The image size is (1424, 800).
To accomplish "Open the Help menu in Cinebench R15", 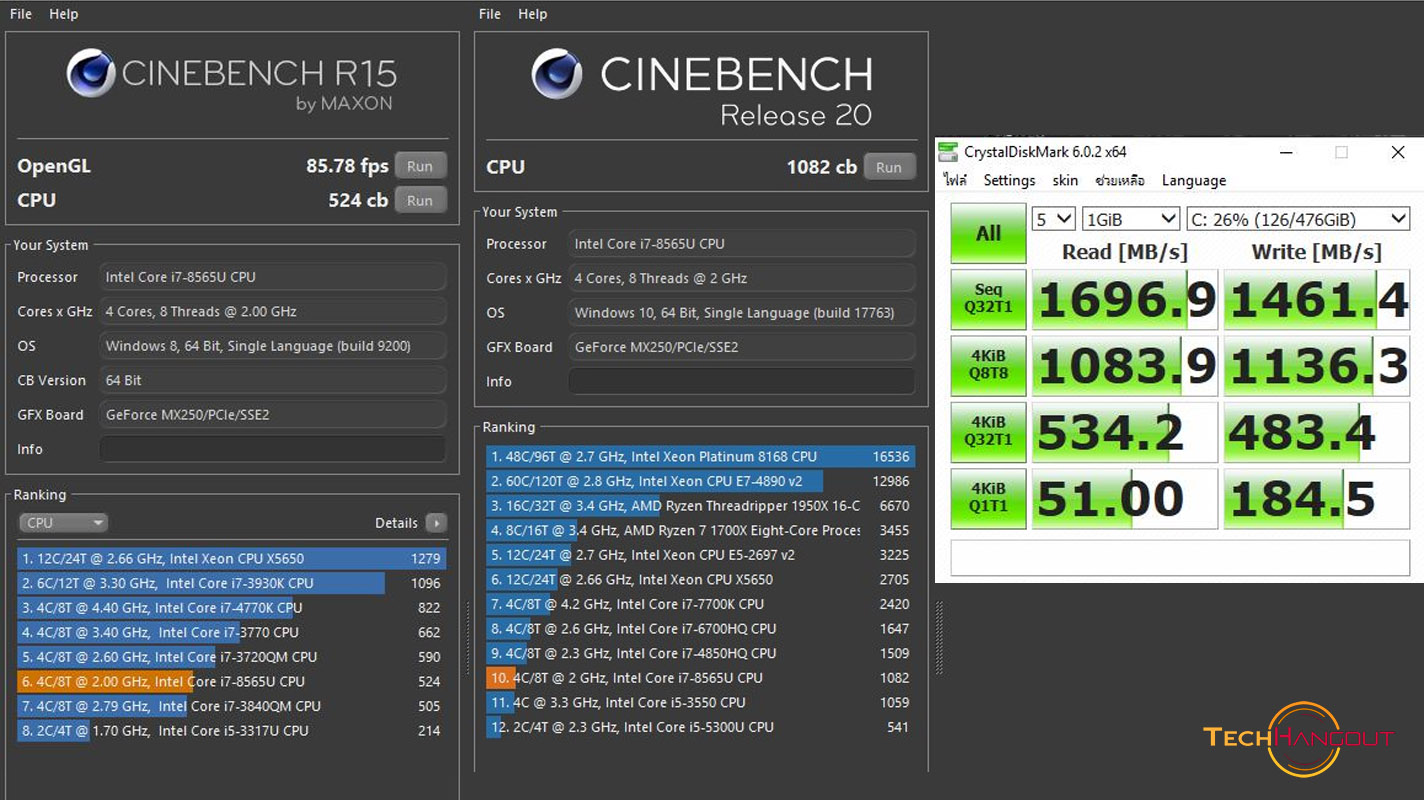I will pos(63,14).
